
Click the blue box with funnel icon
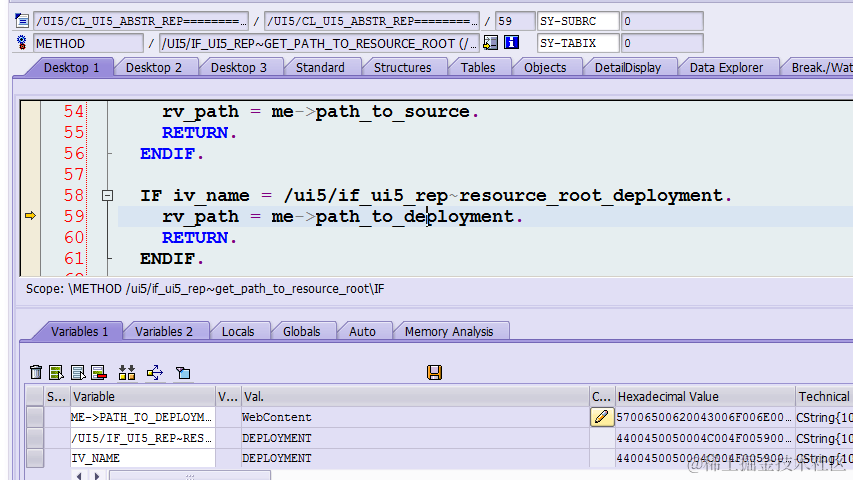coord(183,372)
